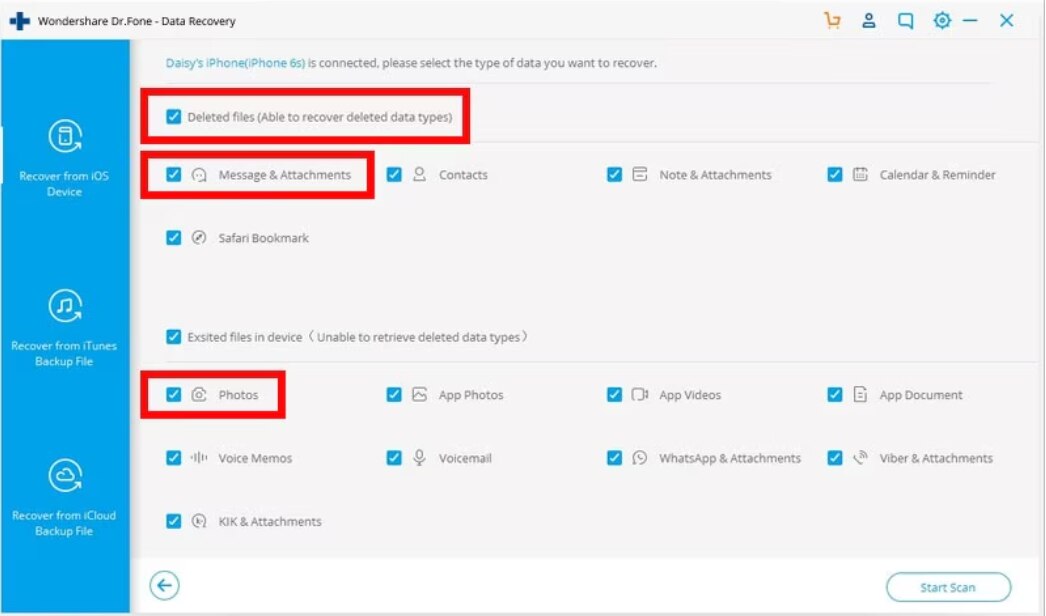Uncheck the App Document checkbox
The height and width of the screenshot is (616, 1046).
pyautogui.click(x=835, y=394)
